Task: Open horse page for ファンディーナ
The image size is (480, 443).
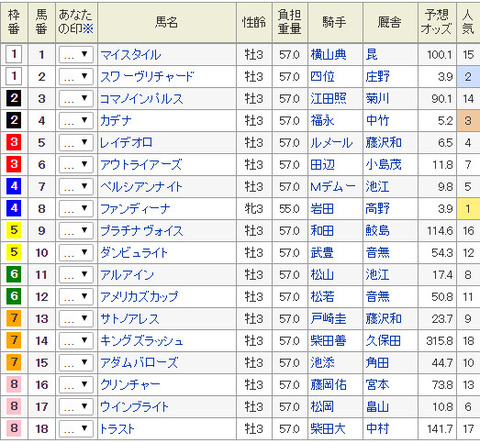Action: click(x=135, y=209)
